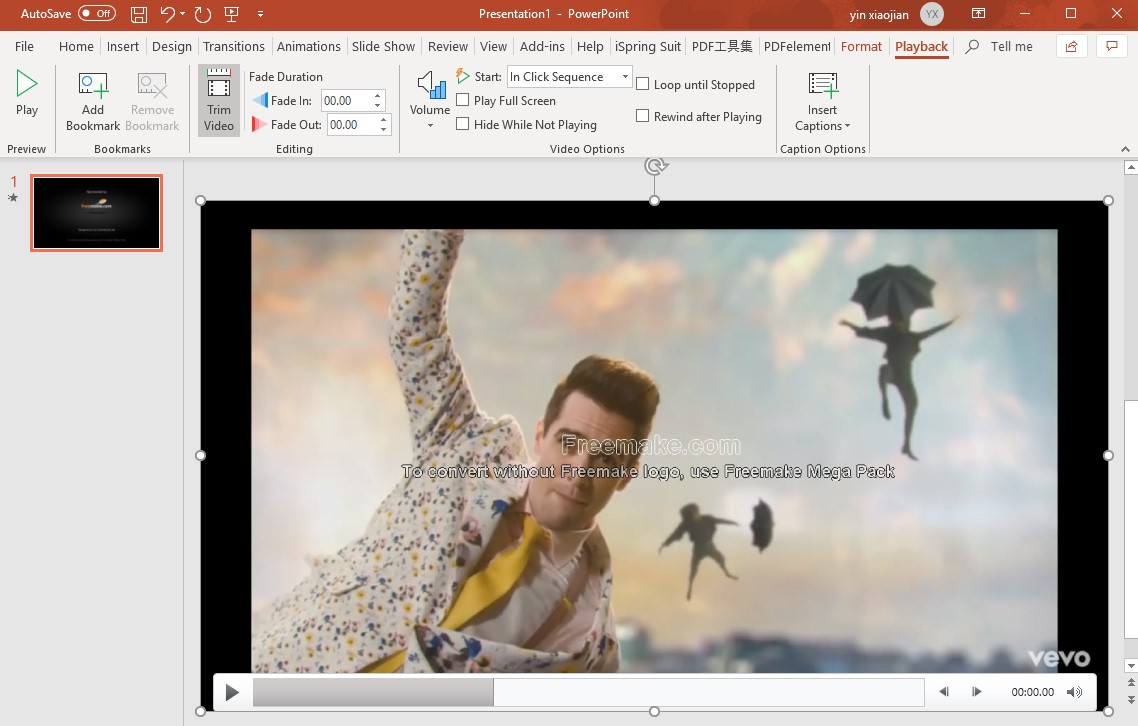This screenshot has height=726, width=1138.
Task: Save the presentation using the disk icon
Action: pos(139,14)
